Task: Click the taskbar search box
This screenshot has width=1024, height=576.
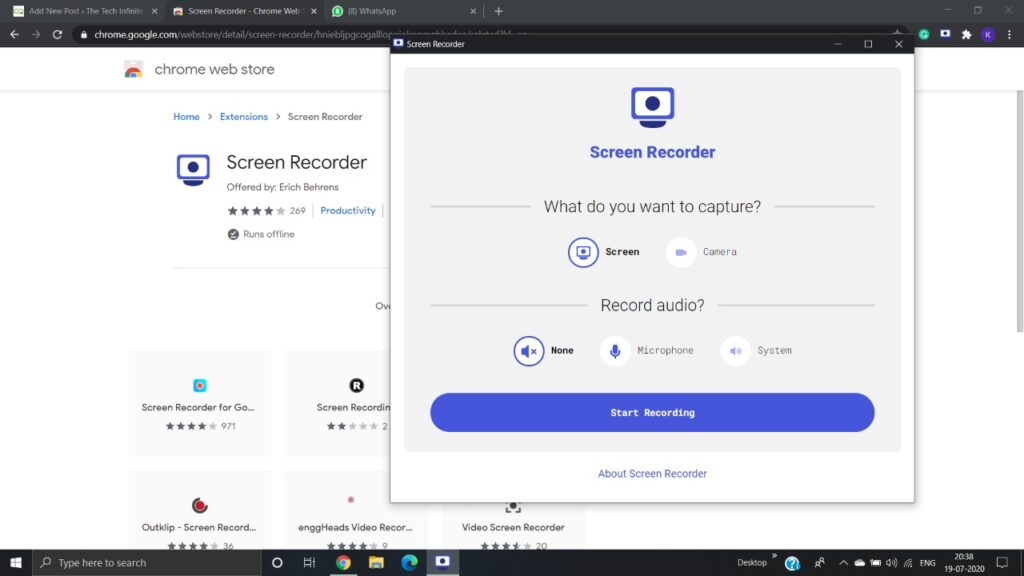Action: pyautogui.click(x=147, y=562)
